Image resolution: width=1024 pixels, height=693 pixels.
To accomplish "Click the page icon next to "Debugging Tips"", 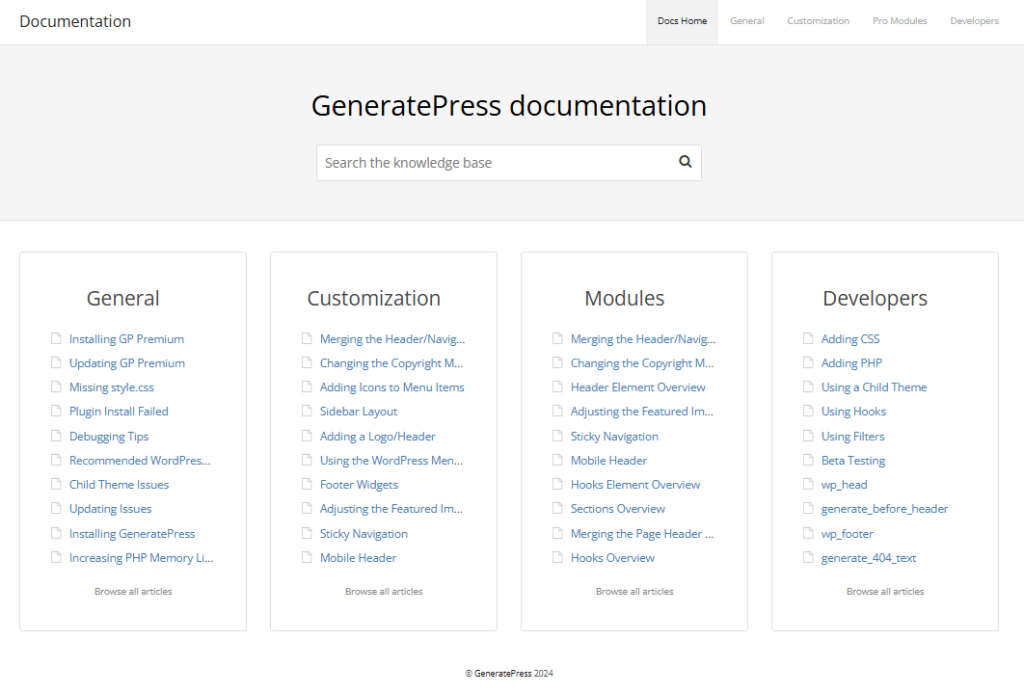I will click(55, 436).
